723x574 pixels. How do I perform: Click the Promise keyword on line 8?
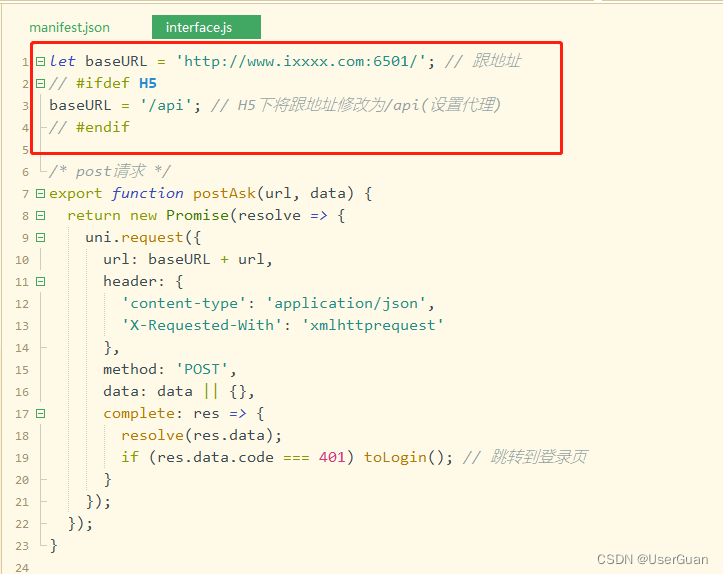[x=197, y=215]
